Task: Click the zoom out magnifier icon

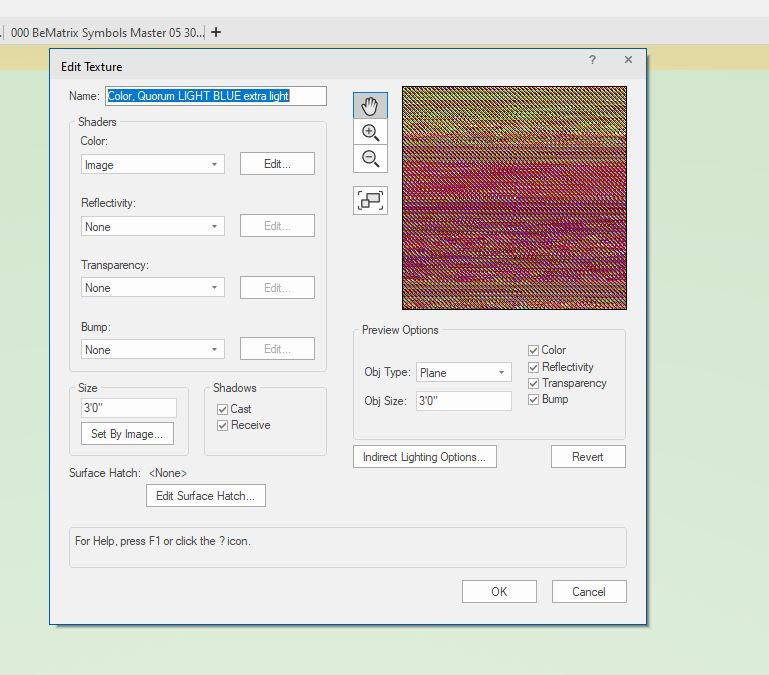Action: pyautogui.click(x=370, y=158)
